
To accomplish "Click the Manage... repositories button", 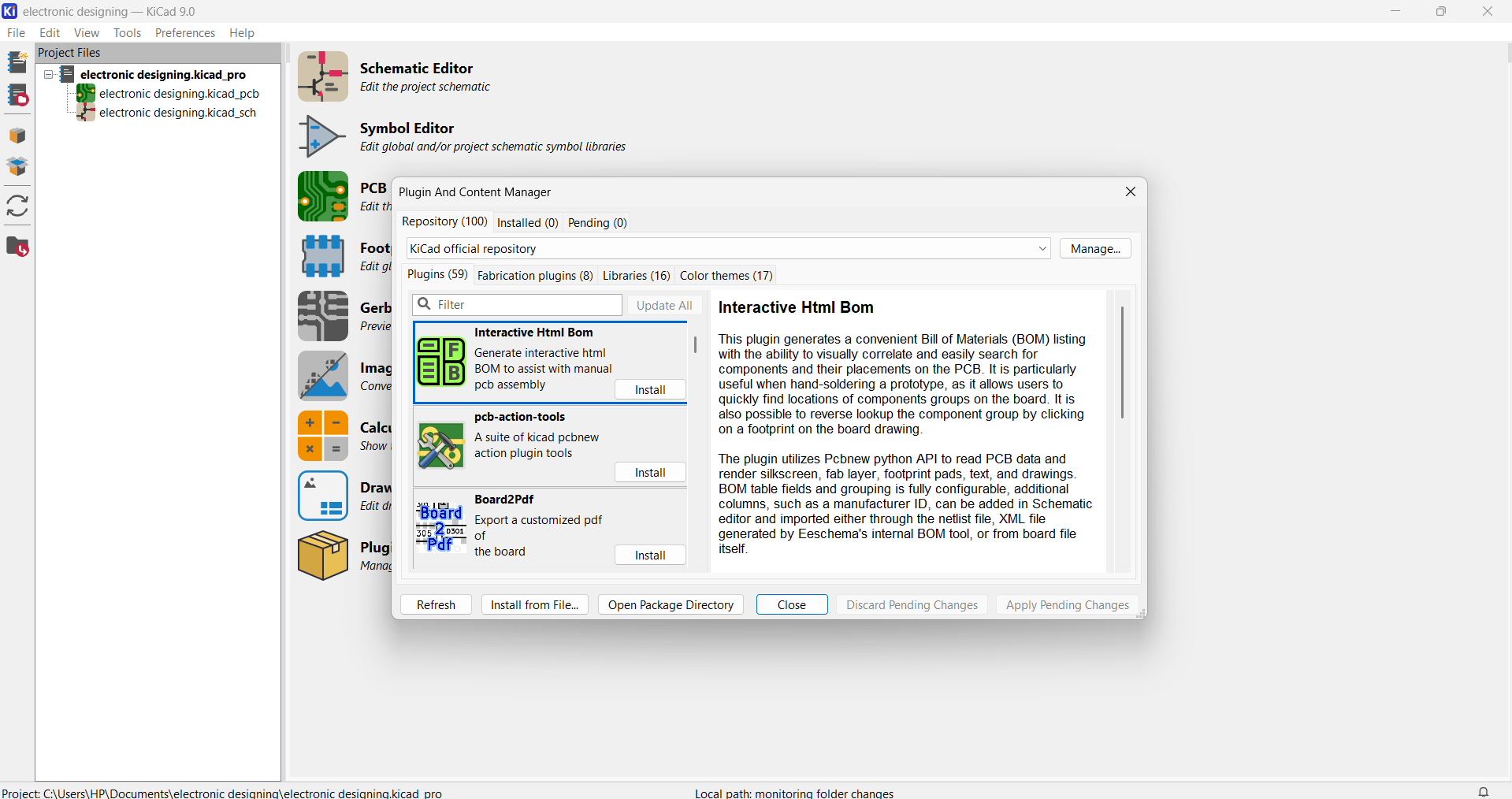I will (x=1095, y=249).
